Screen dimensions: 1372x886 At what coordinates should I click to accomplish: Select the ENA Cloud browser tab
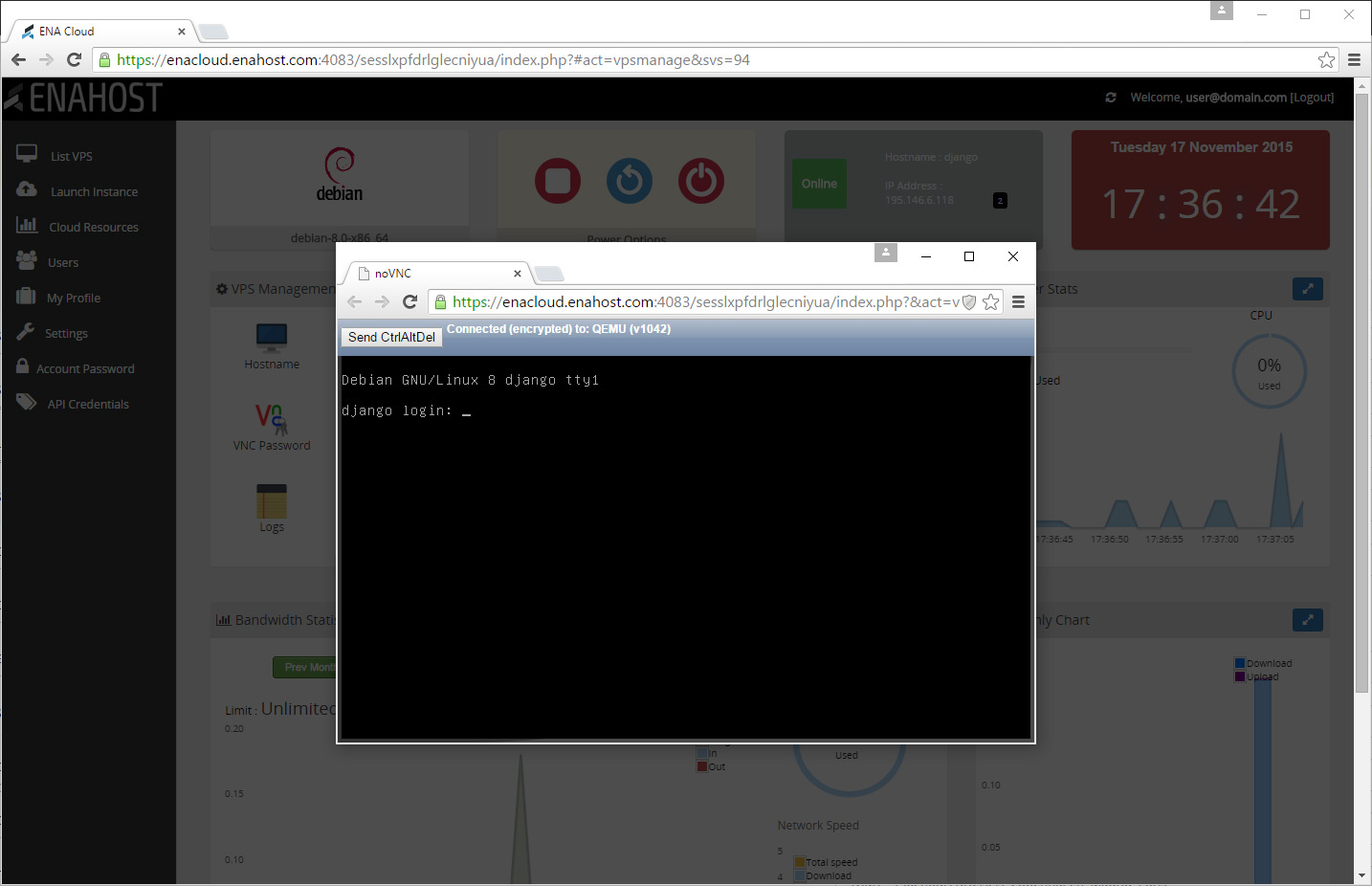pos(100,32)
